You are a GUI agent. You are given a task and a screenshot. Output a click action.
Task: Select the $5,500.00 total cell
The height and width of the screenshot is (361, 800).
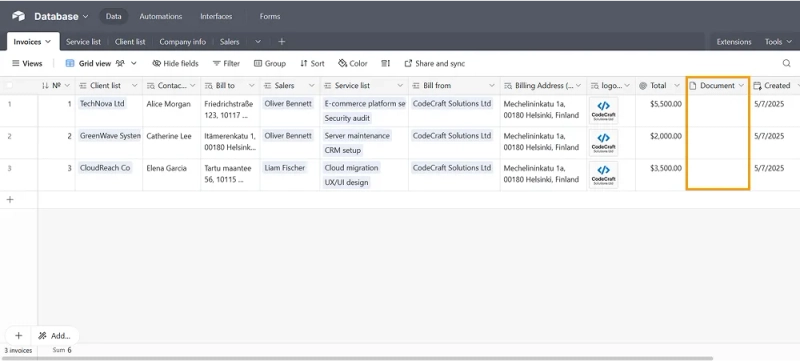(660, 111)
